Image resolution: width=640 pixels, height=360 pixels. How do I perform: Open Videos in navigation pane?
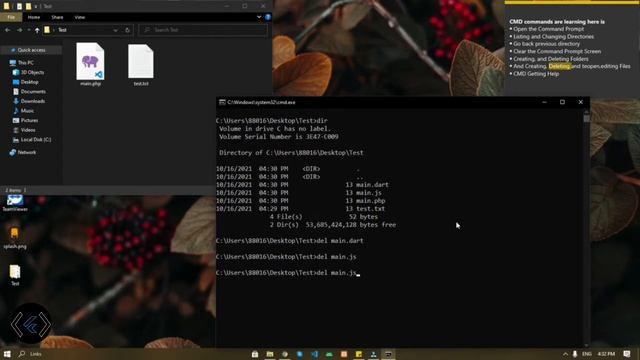(x=28, y=130)
